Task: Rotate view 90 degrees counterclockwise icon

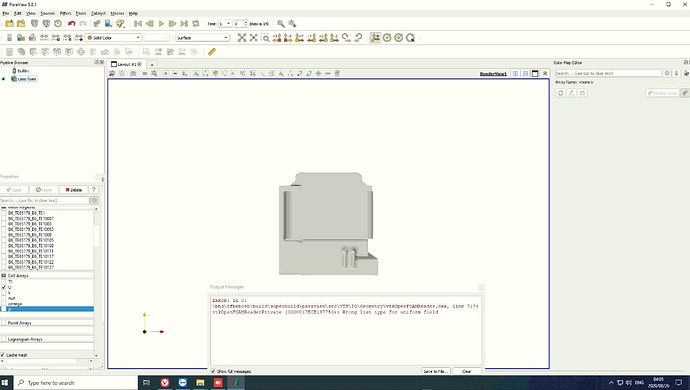Action: pos(358,38)
